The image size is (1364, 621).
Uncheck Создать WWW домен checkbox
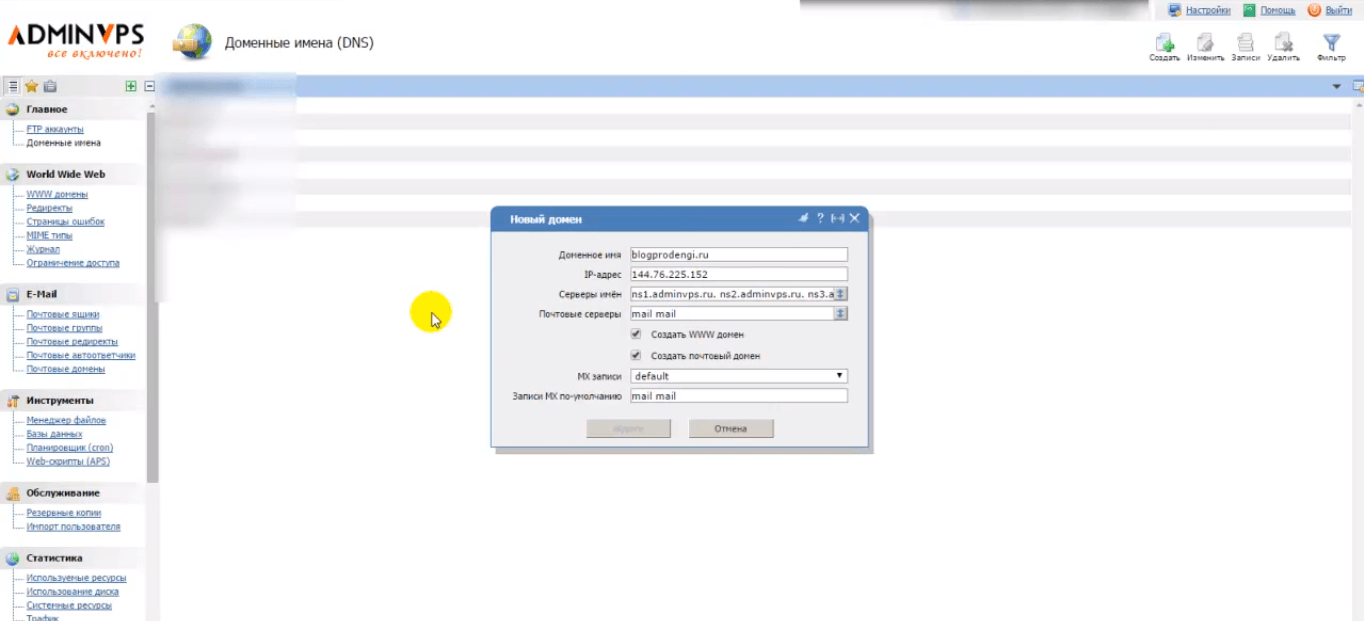(x=636, y=334)
